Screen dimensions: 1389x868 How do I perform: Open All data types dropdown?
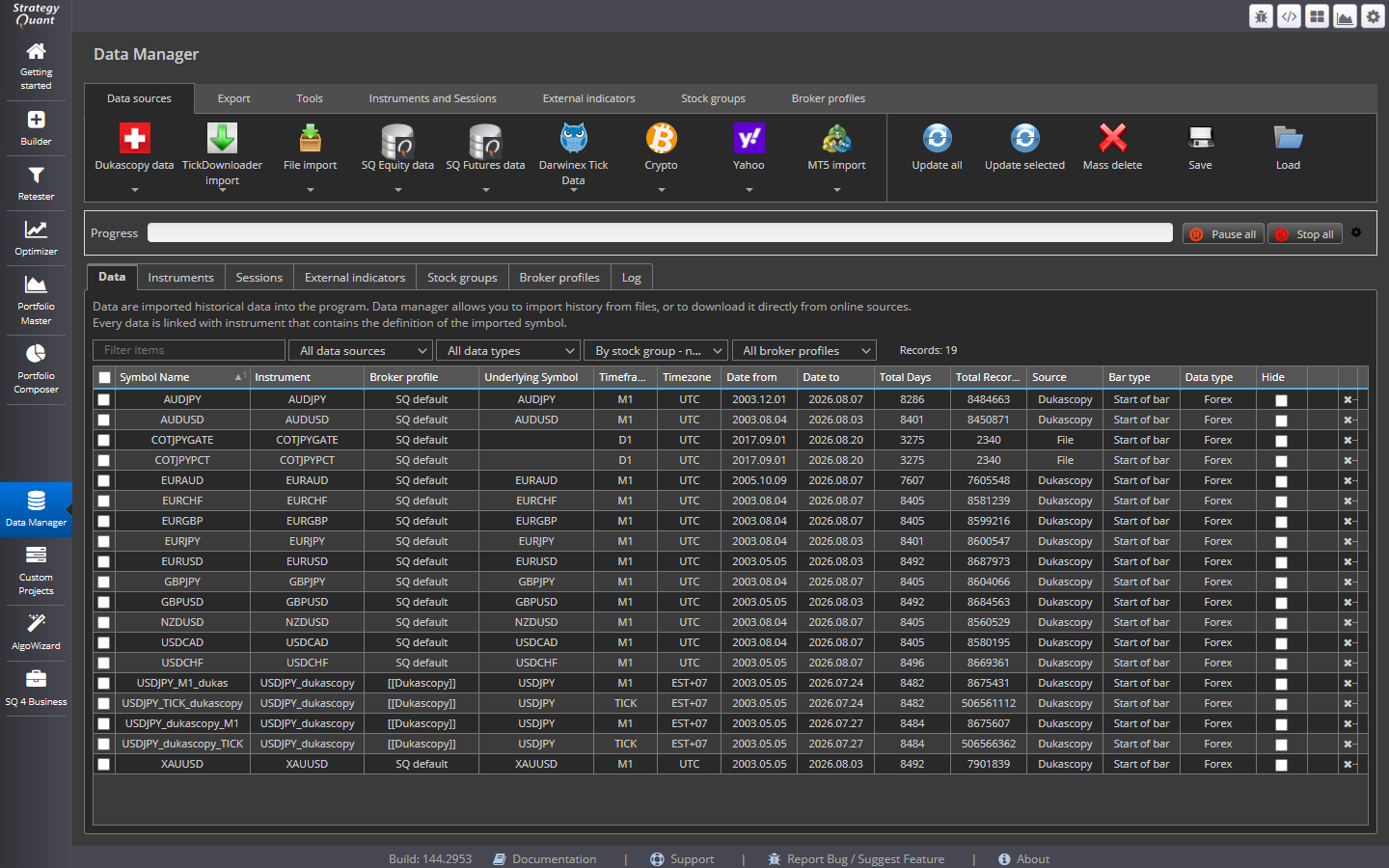(x=508, y=350)
